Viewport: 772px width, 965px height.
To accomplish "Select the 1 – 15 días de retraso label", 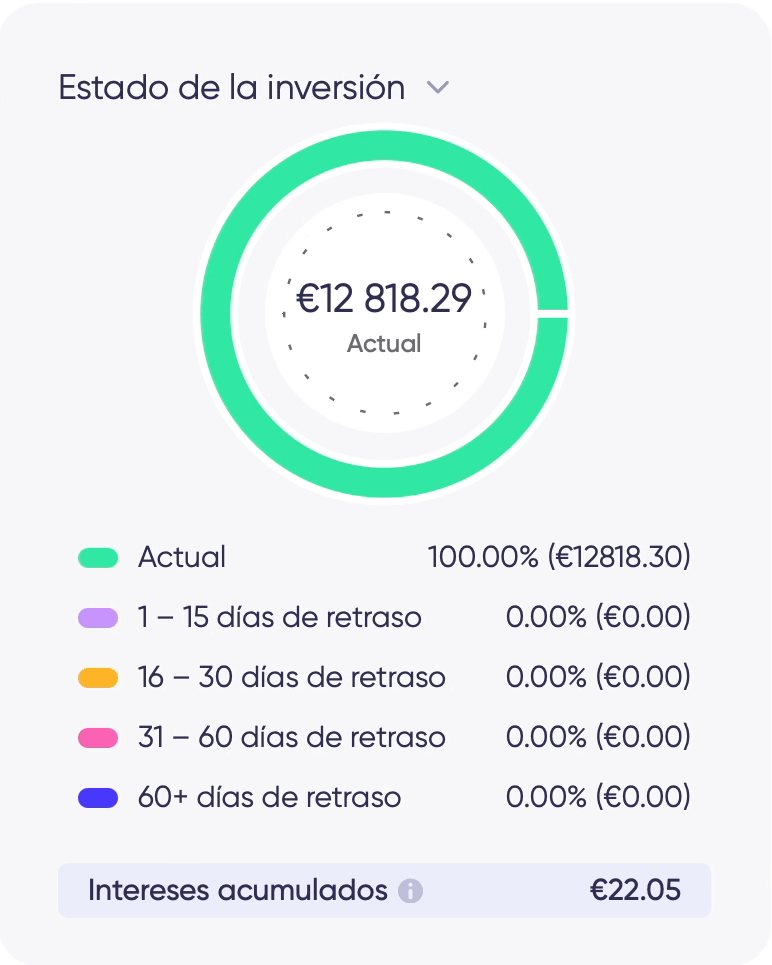I will [279, 617].
